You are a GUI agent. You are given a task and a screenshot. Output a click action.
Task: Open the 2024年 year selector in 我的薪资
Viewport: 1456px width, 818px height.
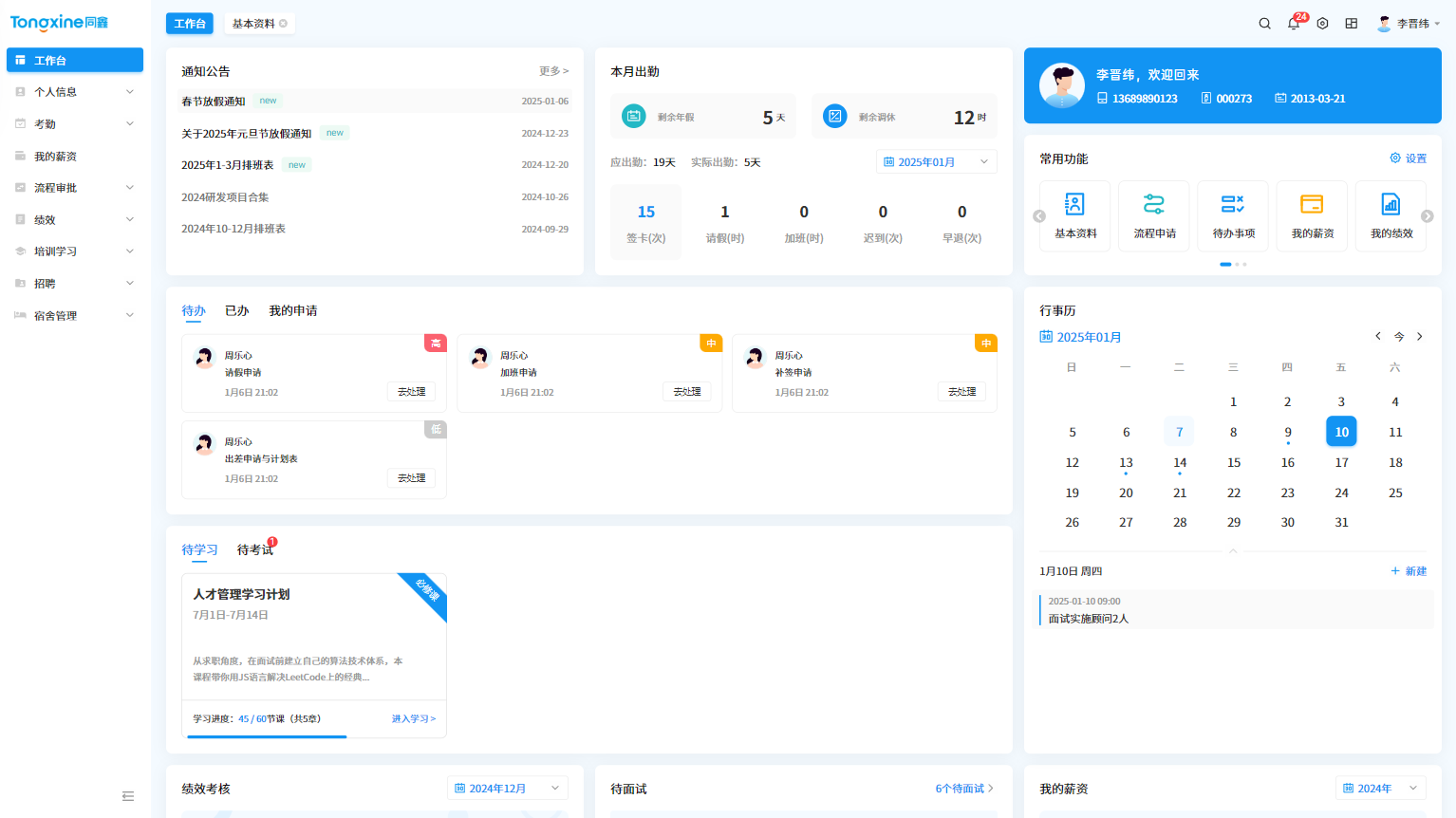pos(1379,789)
